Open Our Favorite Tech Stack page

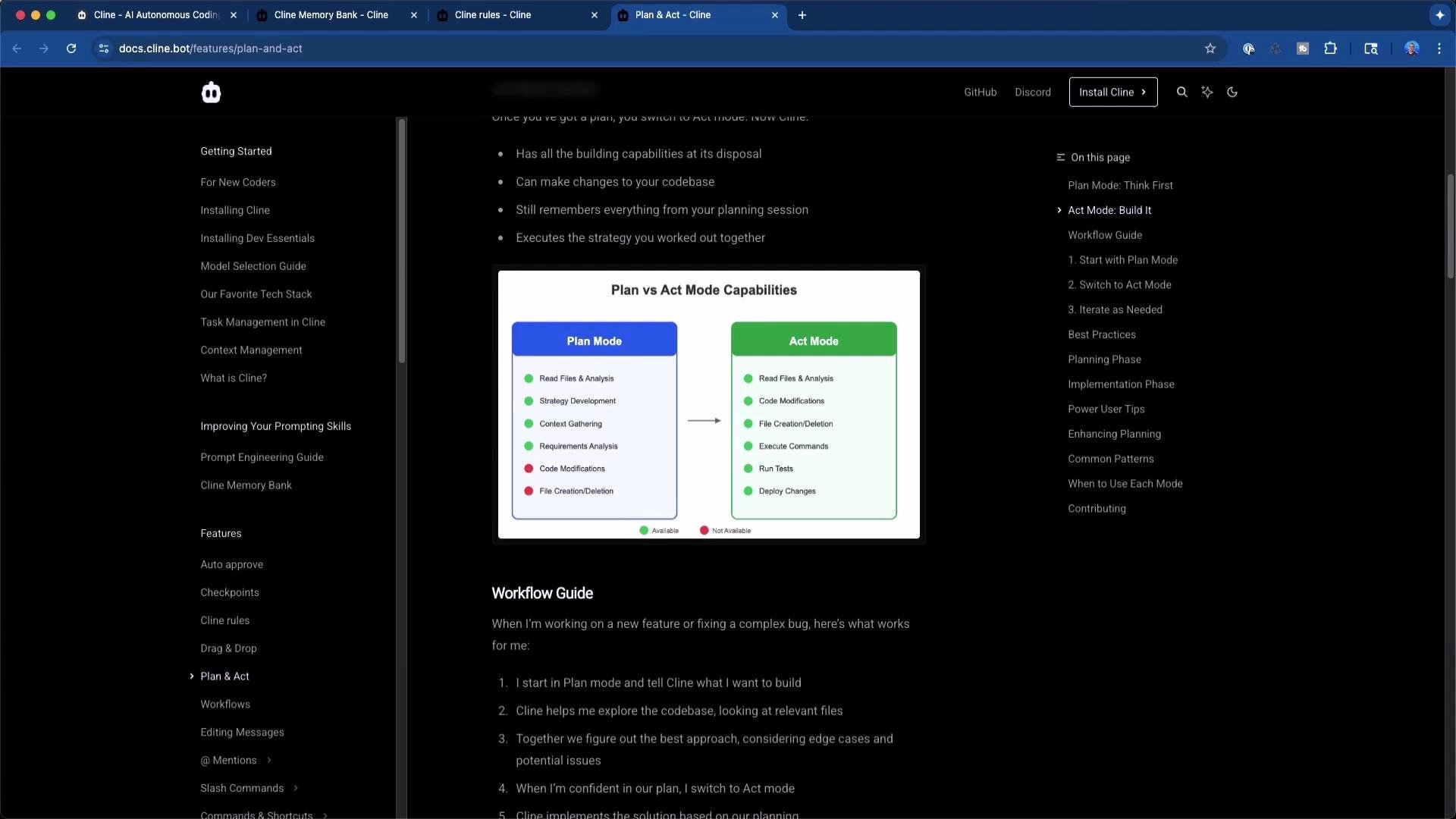(x=256, y=294)
